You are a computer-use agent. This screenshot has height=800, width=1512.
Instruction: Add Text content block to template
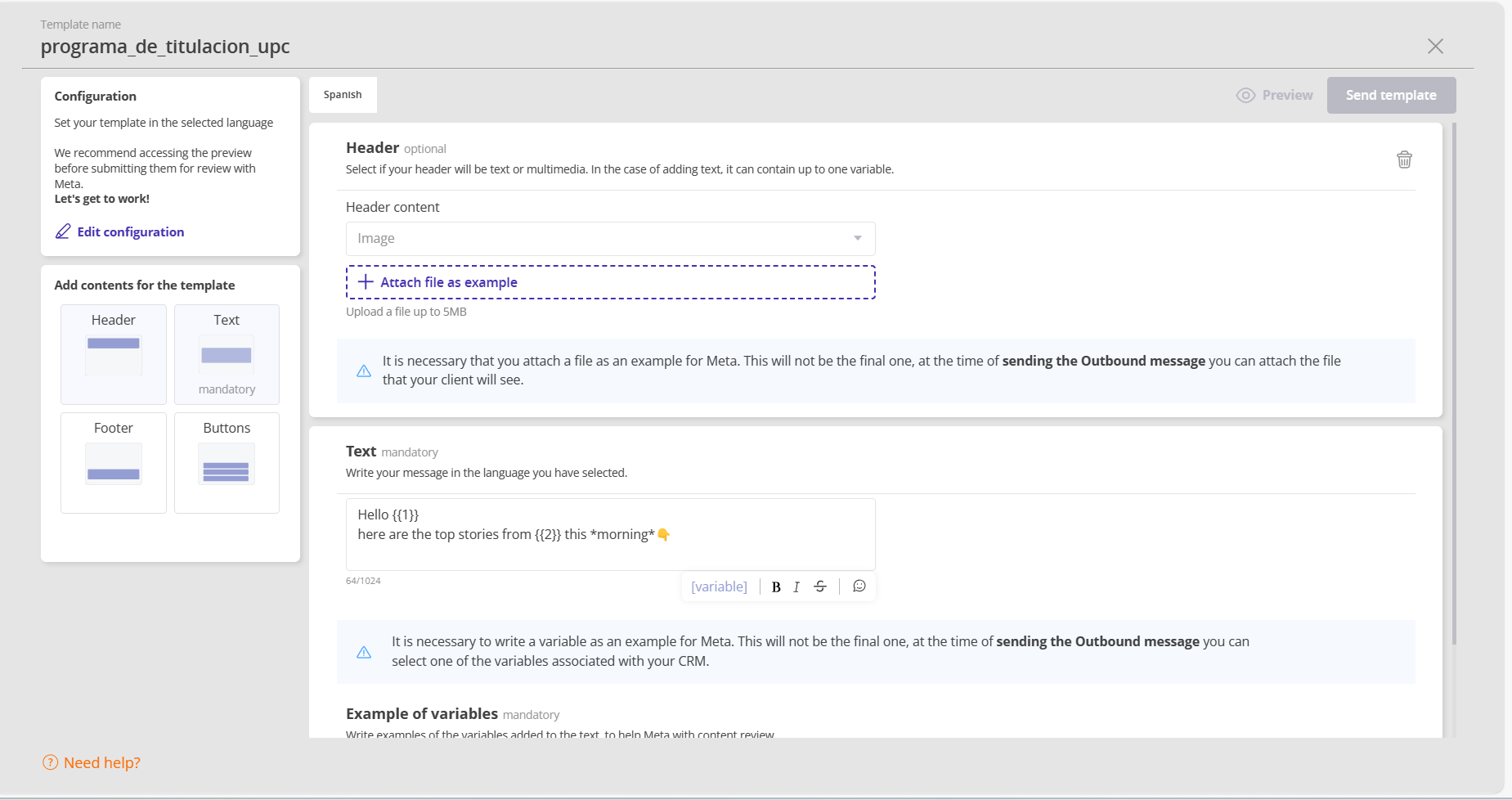[x=227, y=354]
